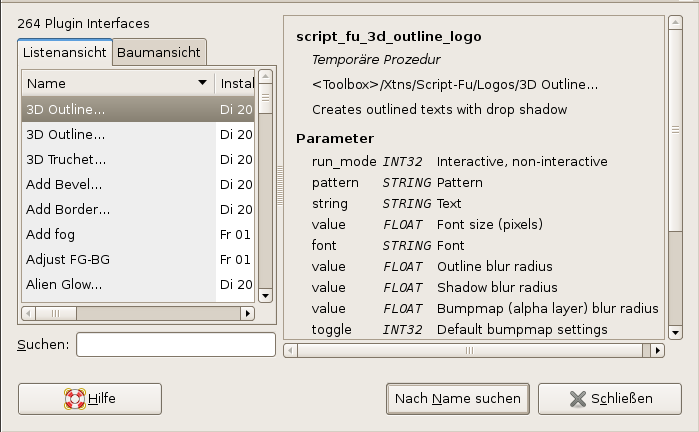The image size is (699, 432).
Task: Click the toggle parameter name
Action: 332,329
